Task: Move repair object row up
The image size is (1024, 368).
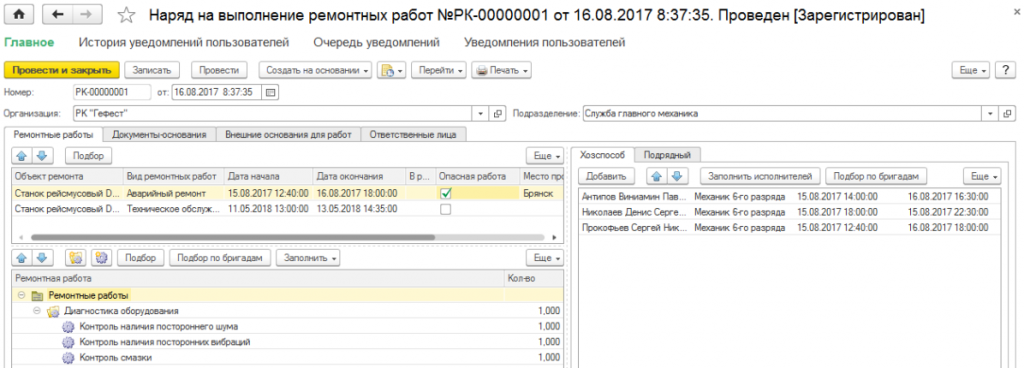Action: [x=22, y=156]
